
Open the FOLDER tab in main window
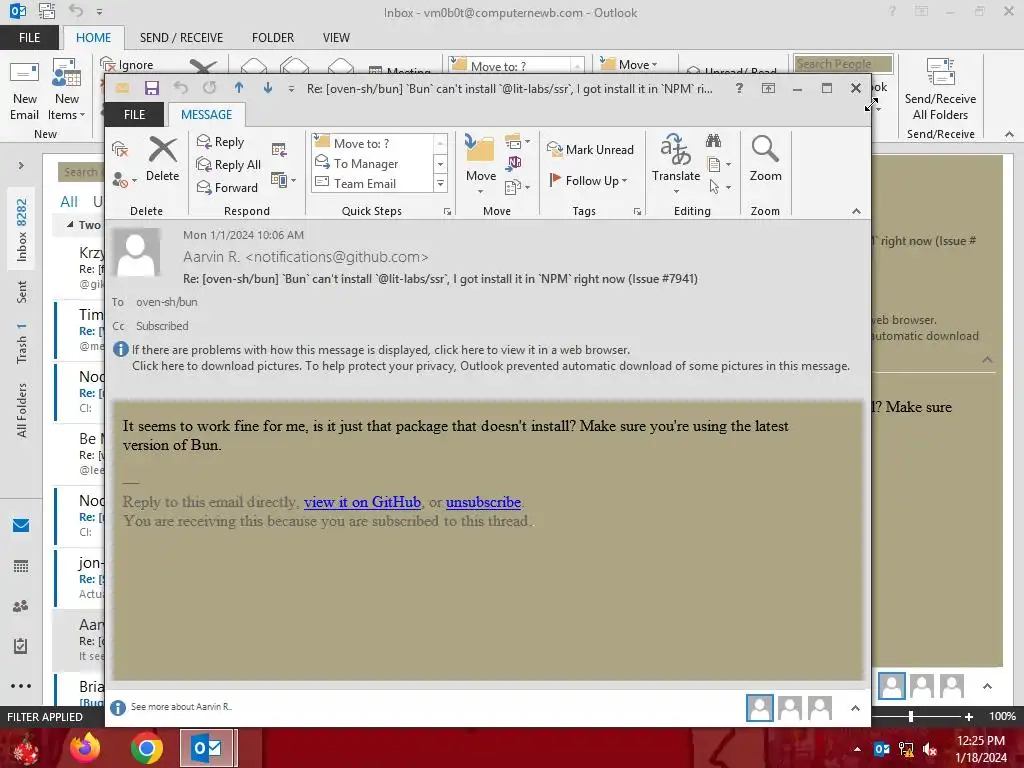tap(273, 38)
